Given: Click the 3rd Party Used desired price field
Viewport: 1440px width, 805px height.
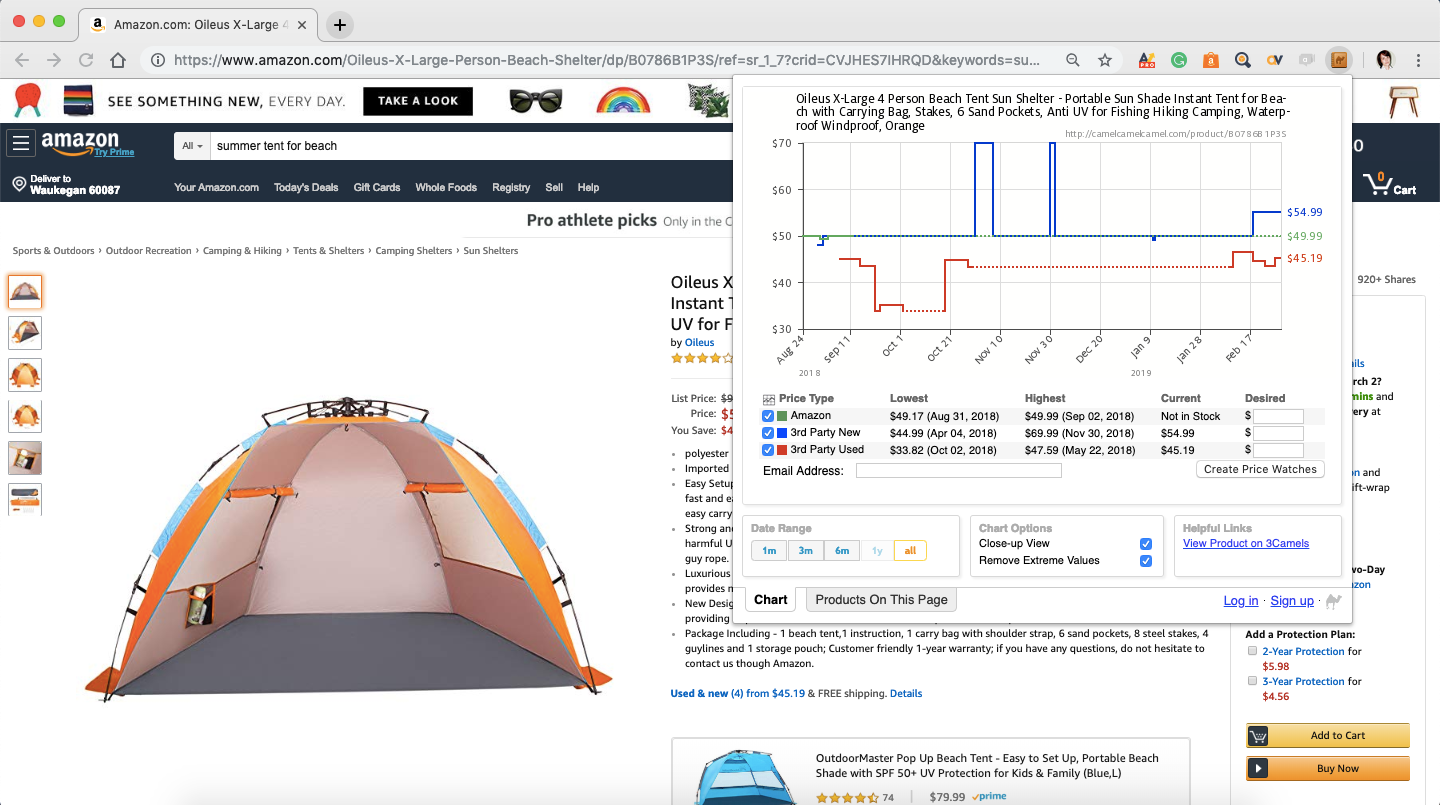Looking at the screenshot, I should coord(1278,451).
